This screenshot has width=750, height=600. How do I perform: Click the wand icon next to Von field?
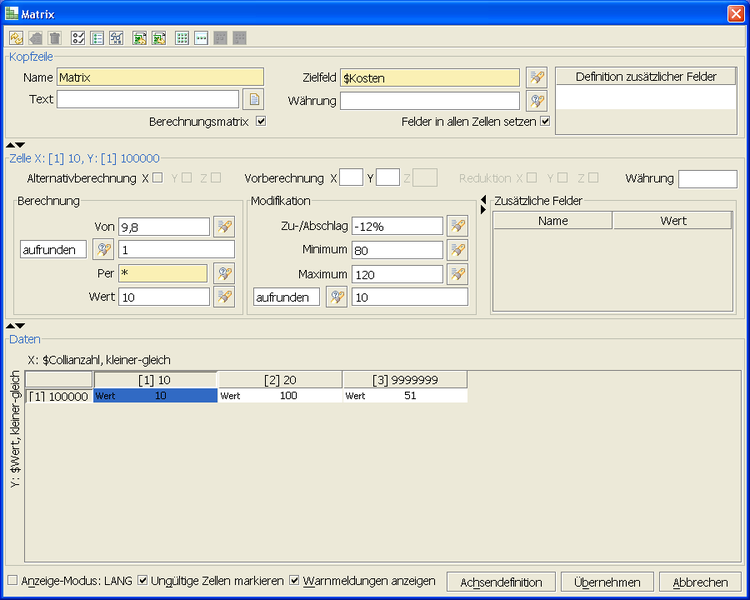click(x=224, y=227)
